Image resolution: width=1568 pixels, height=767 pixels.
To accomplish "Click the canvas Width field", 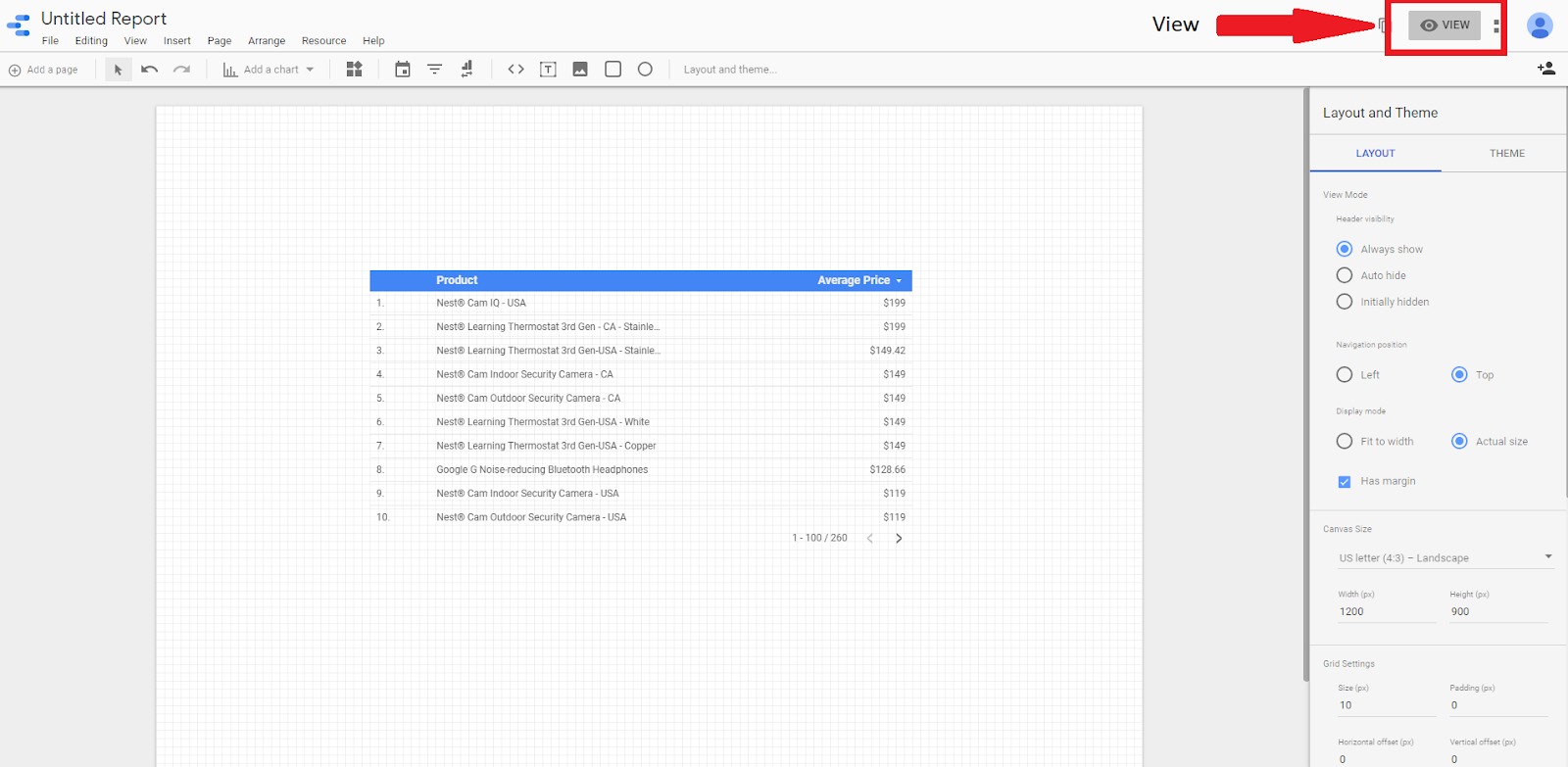I will click(x=1387, y=611).
